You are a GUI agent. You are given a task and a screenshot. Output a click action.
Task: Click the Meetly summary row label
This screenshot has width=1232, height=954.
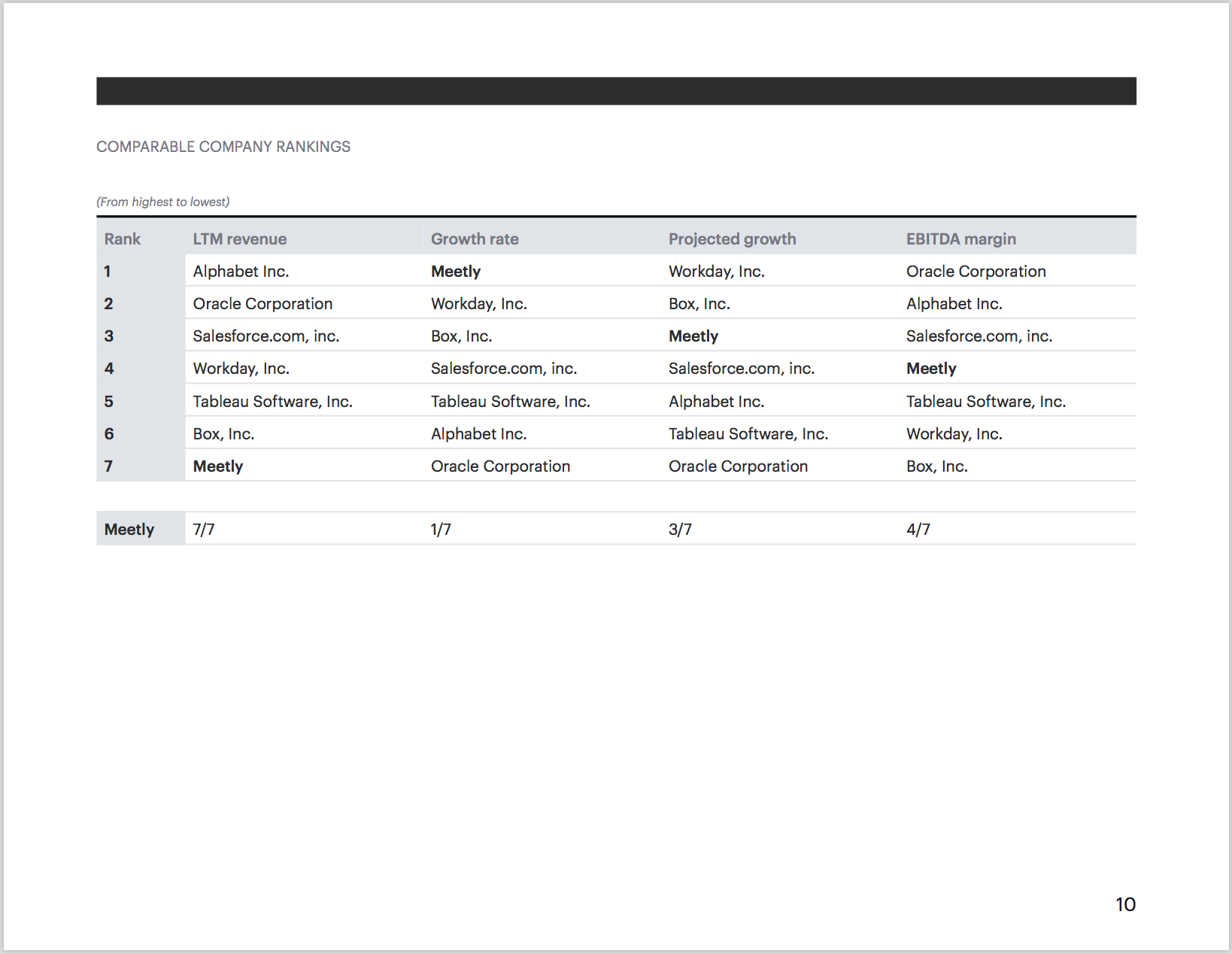tap(129, 530)
